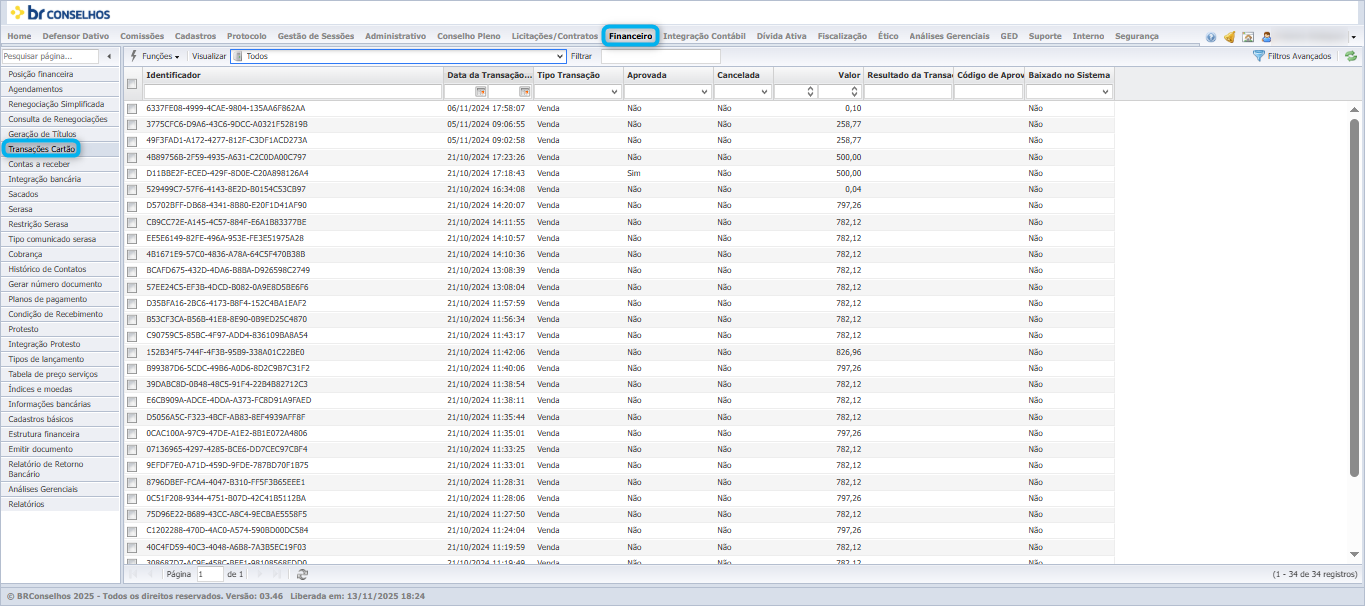
Task: Open Integração bancária sidebar item
Action: tap(60, 179)
